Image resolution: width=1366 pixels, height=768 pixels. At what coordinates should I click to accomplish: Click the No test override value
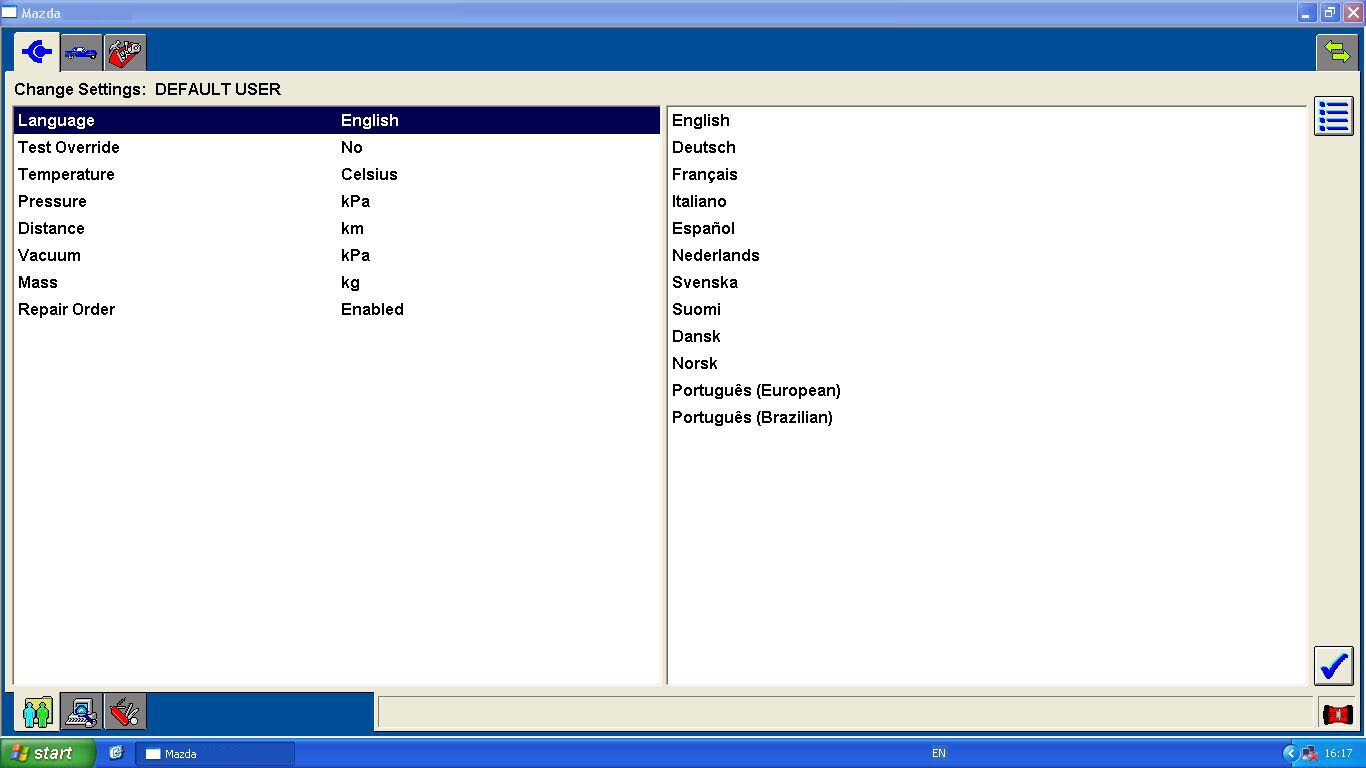coord(351,147)
